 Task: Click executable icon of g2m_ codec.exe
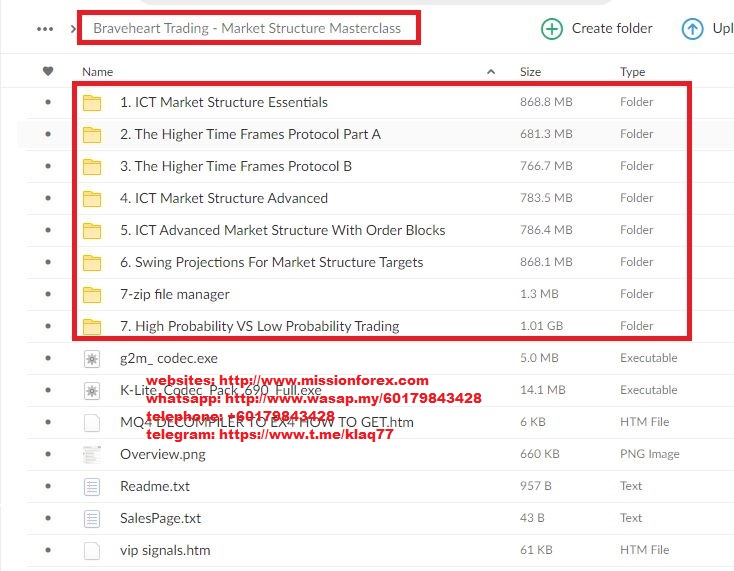click(x=92, y=359)
